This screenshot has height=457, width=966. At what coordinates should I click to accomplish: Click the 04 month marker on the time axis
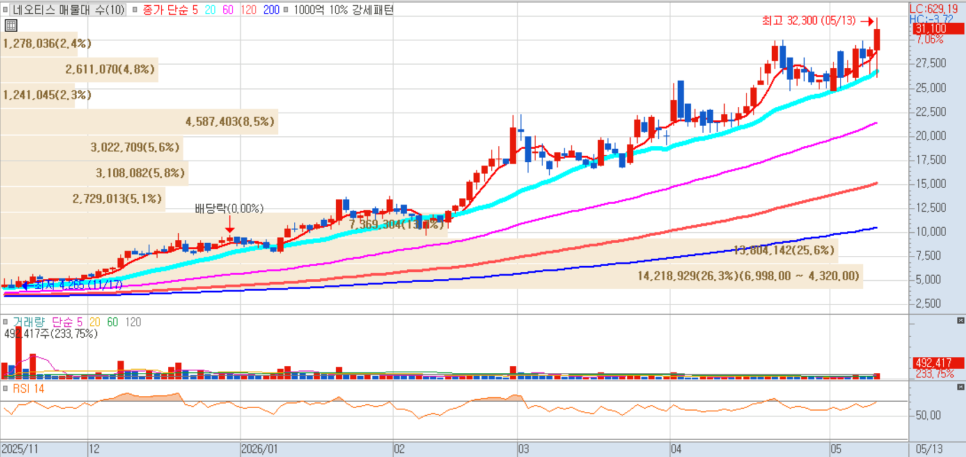point(676,449)
